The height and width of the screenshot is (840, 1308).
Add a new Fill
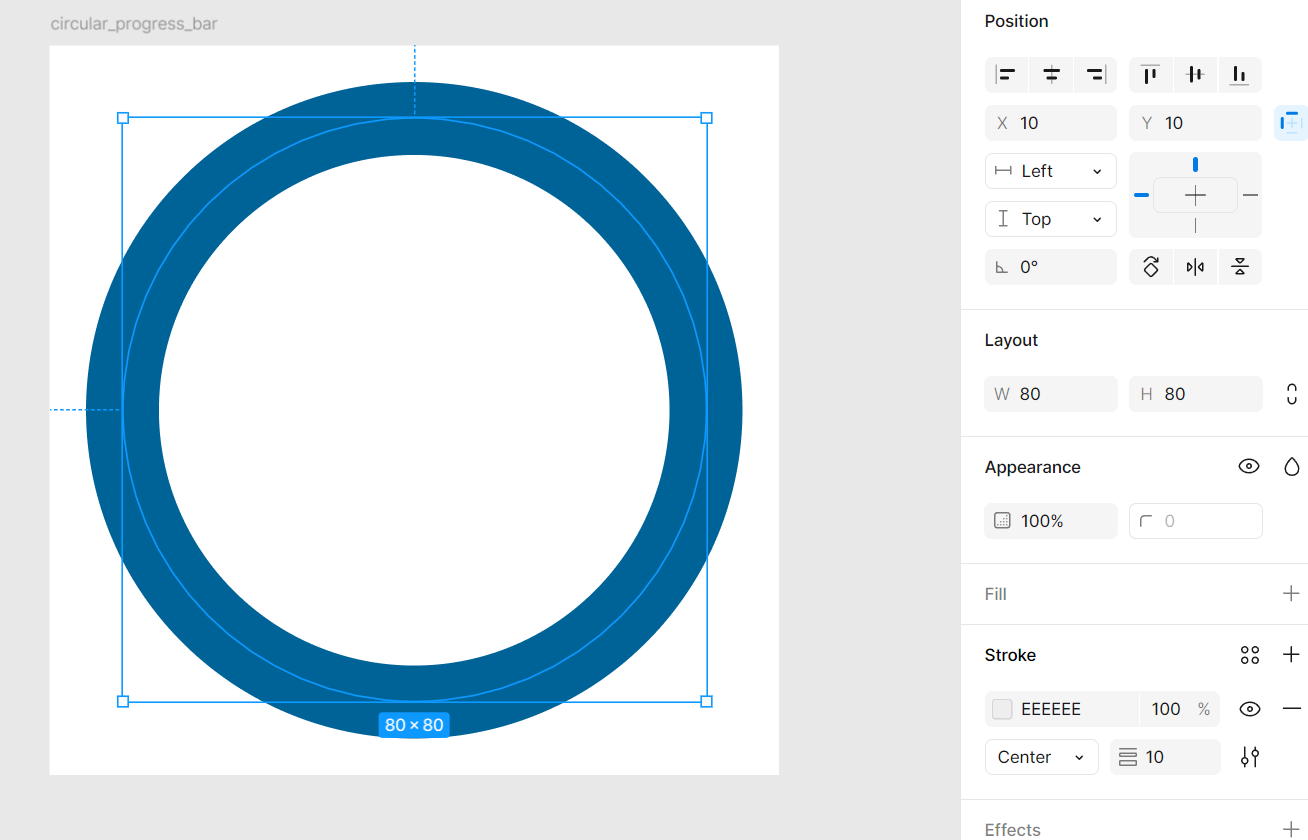(x=1290, y=593)
